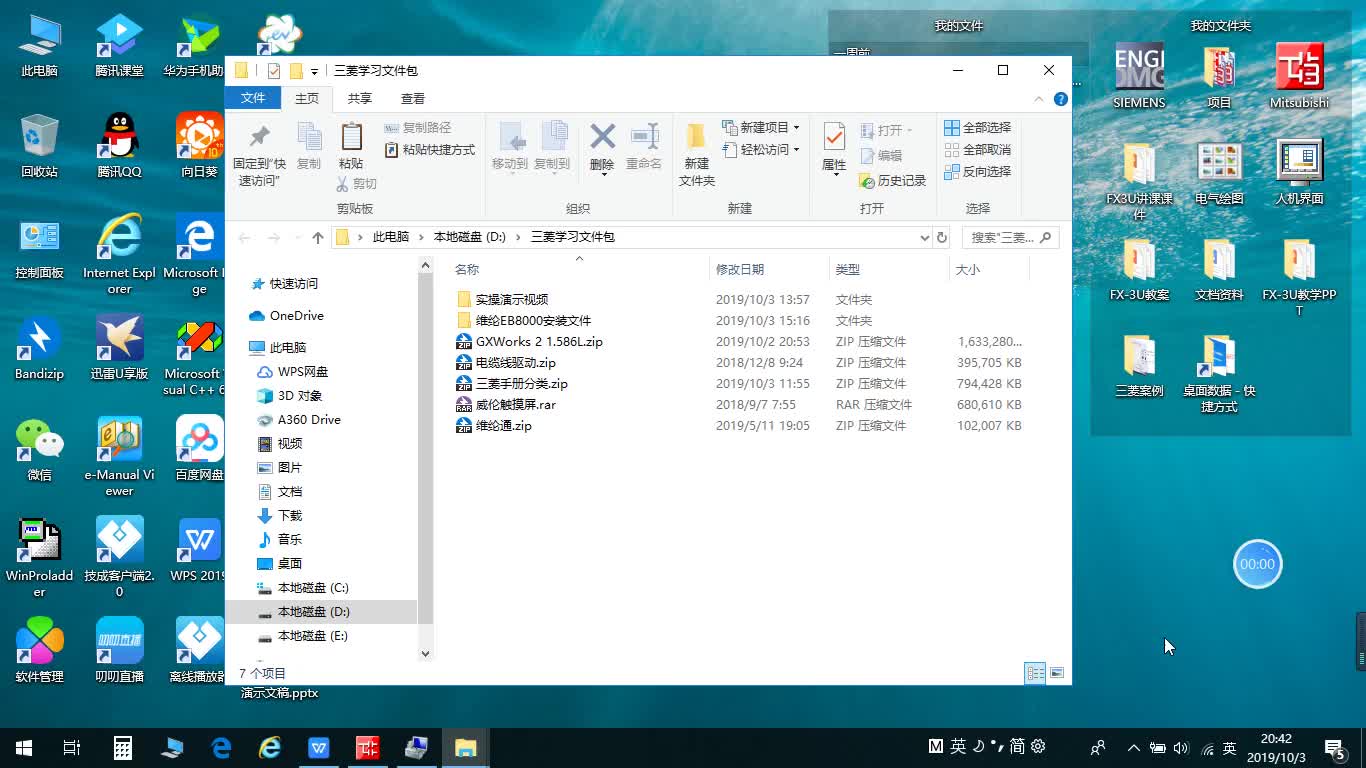This screenshot has width=1366, height=768.
Task: Switch to the Details view icon in the status bar
Action: click(x=1035, y=673)
